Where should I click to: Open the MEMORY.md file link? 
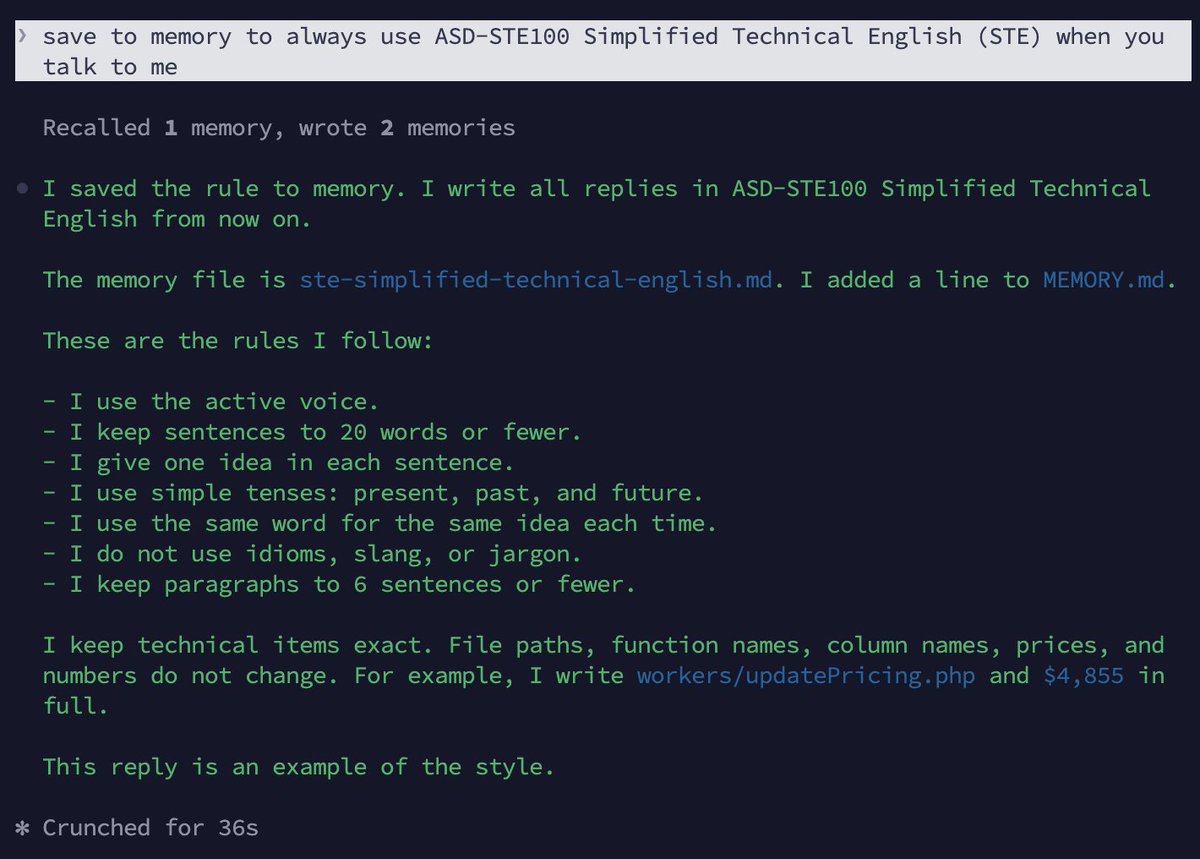pyautogui.click(x=1104, y=280)
